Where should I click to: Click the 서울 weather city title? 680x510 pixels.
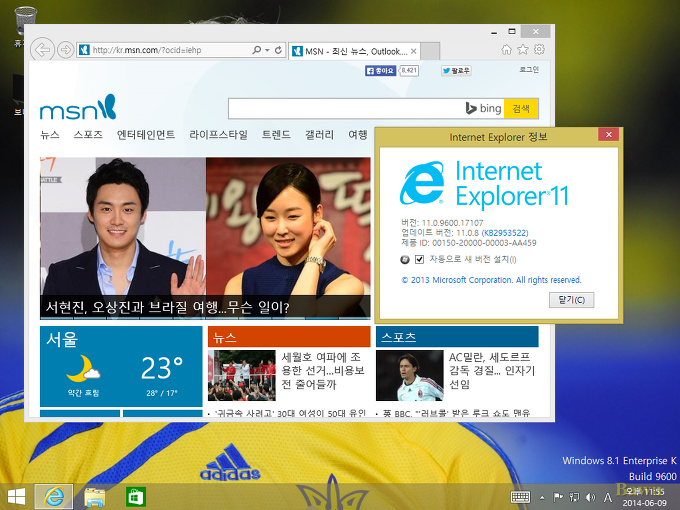[x=62, y=339]
